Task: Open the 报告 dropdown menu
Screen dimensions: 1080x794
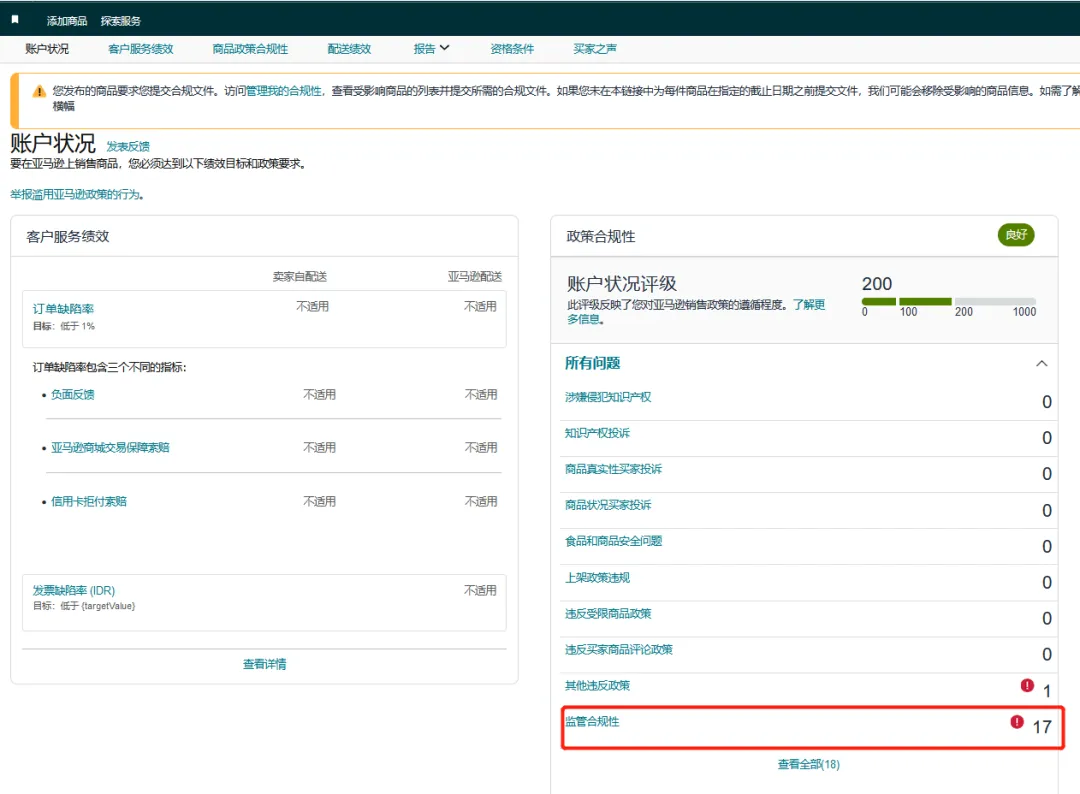Action: [430, 47]
